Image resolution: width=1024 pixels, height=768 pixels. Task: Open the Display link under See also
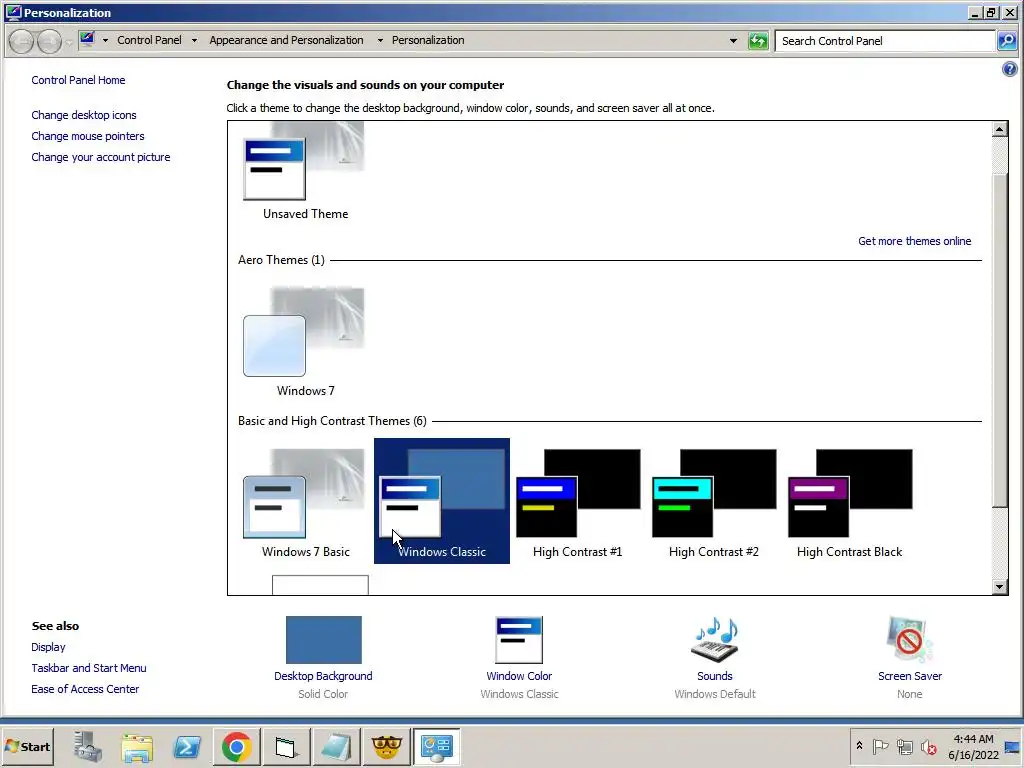48,647
